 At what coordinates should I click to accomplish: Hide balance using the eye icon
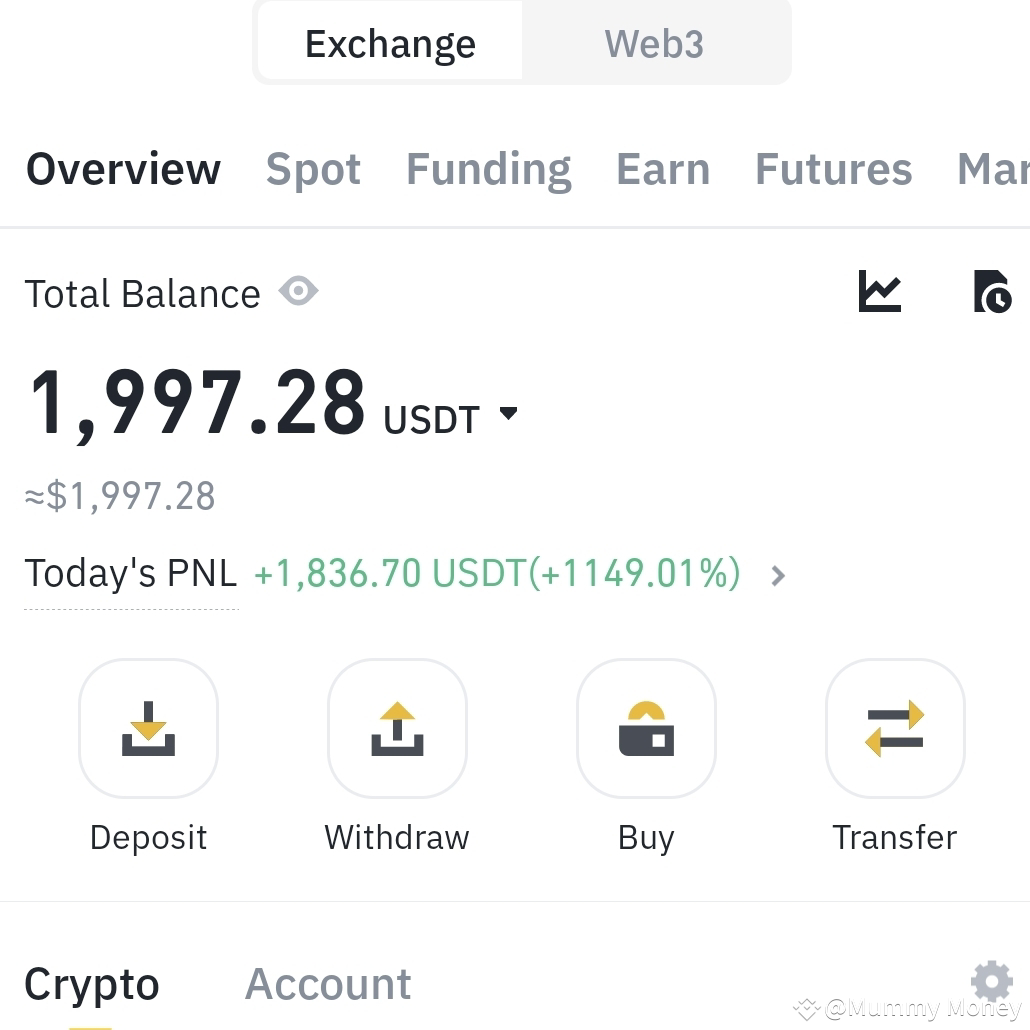click(298, 291)
